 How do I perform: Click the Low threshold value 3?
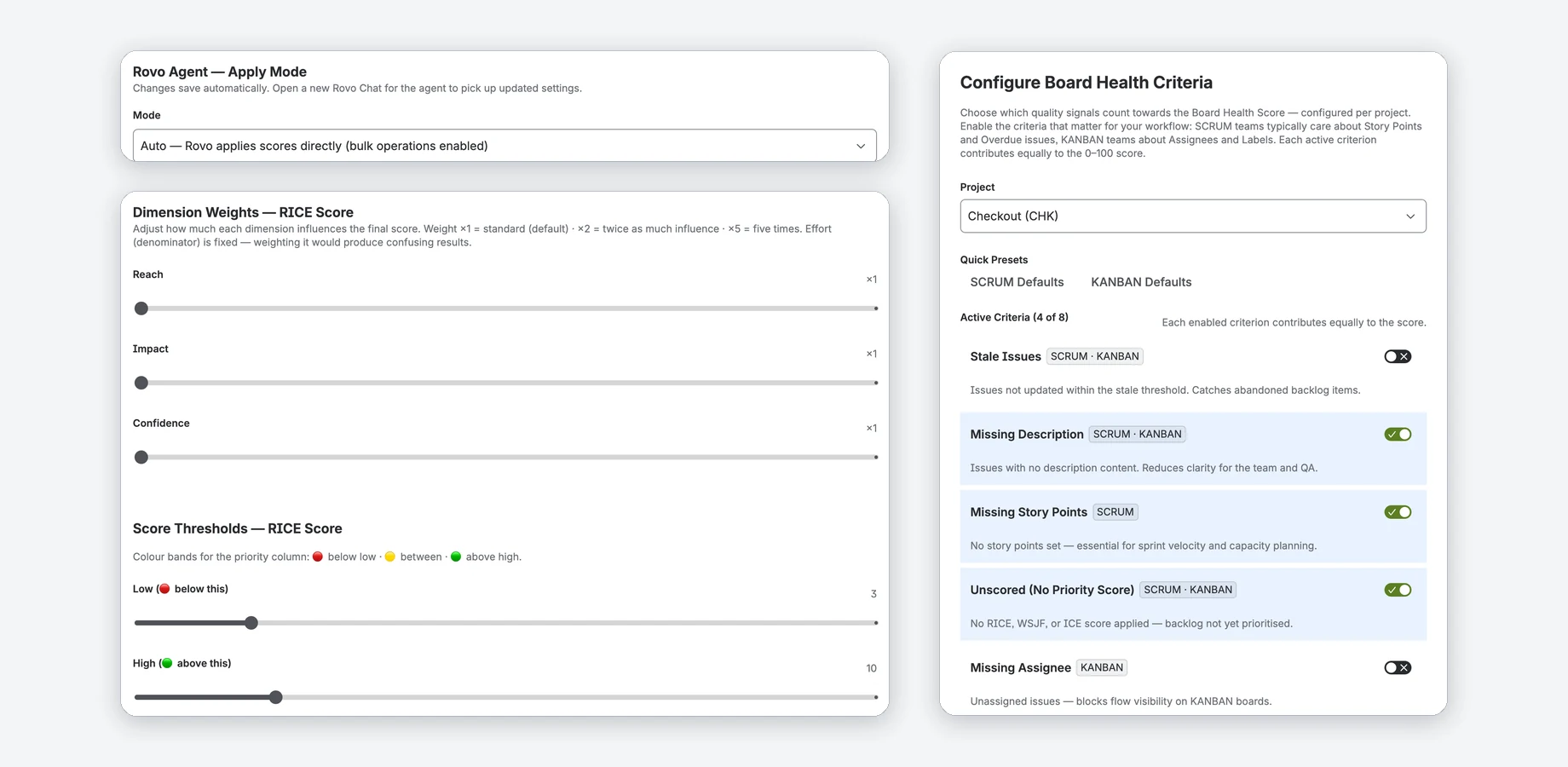(x=873, y=594)
